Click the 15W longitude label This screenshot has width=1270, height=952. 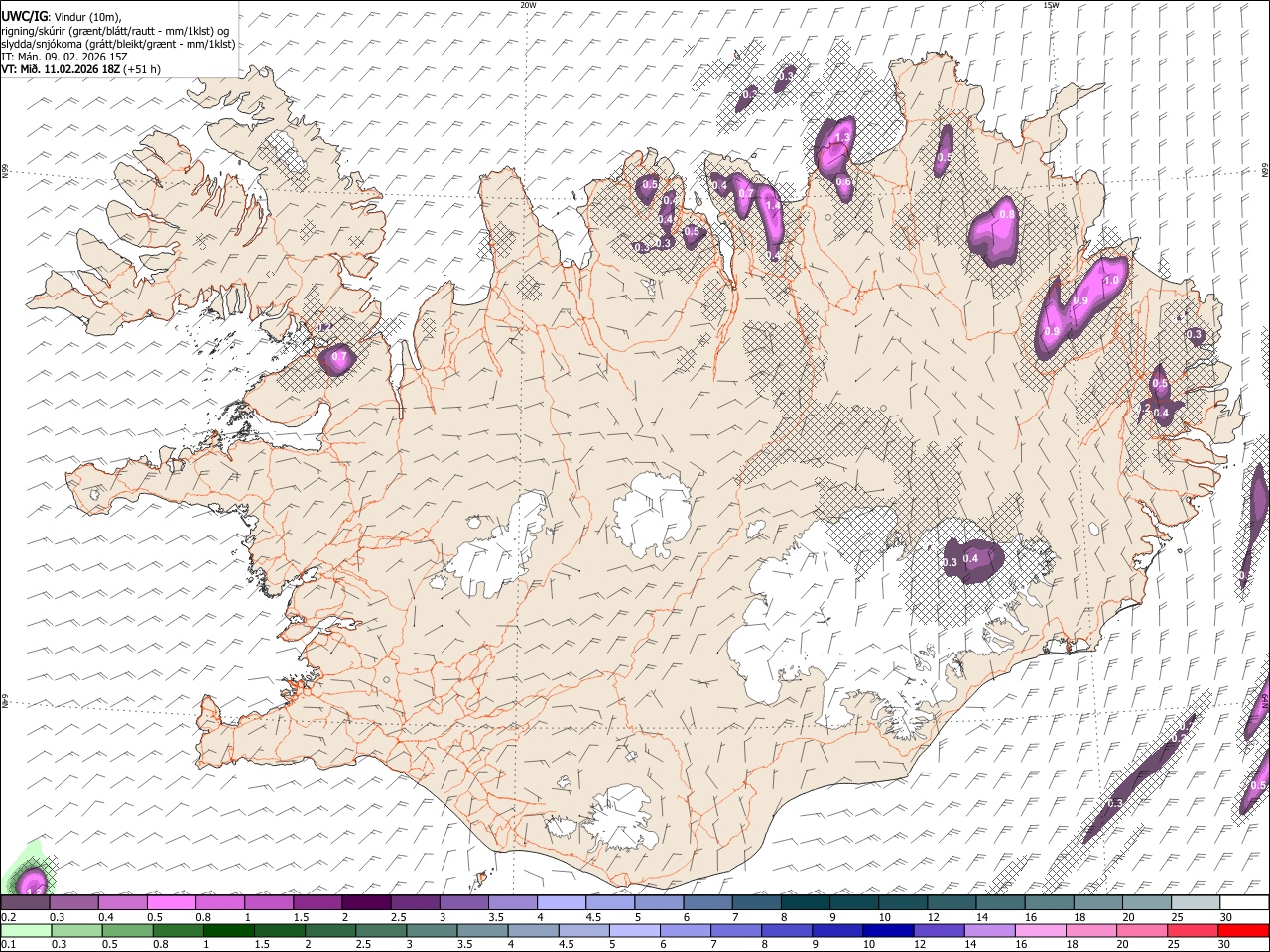point(1051,5)
